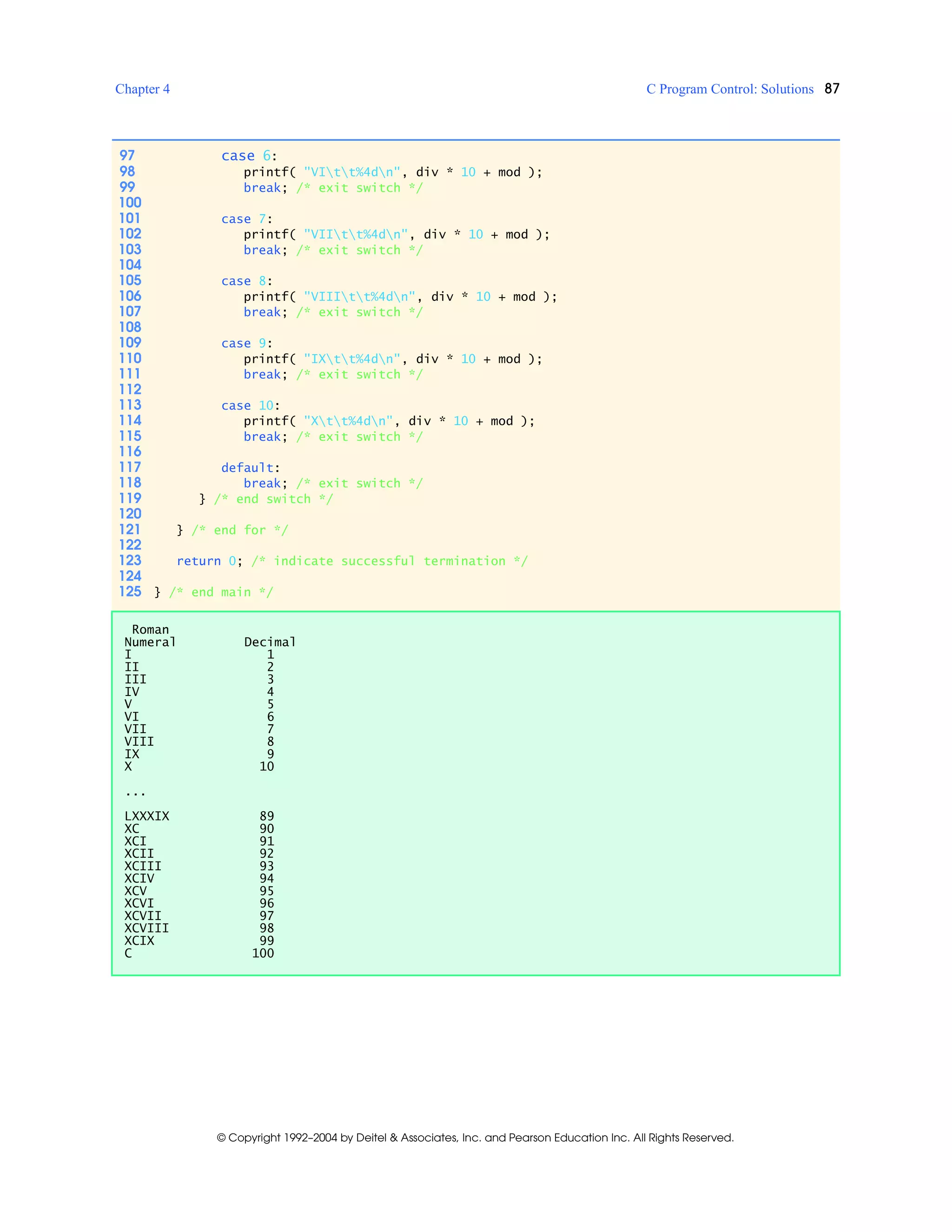Click the 'case 8:' statement
This screenshot has width=952, height=1232.
pyautogui.click(x=247, y=281)
